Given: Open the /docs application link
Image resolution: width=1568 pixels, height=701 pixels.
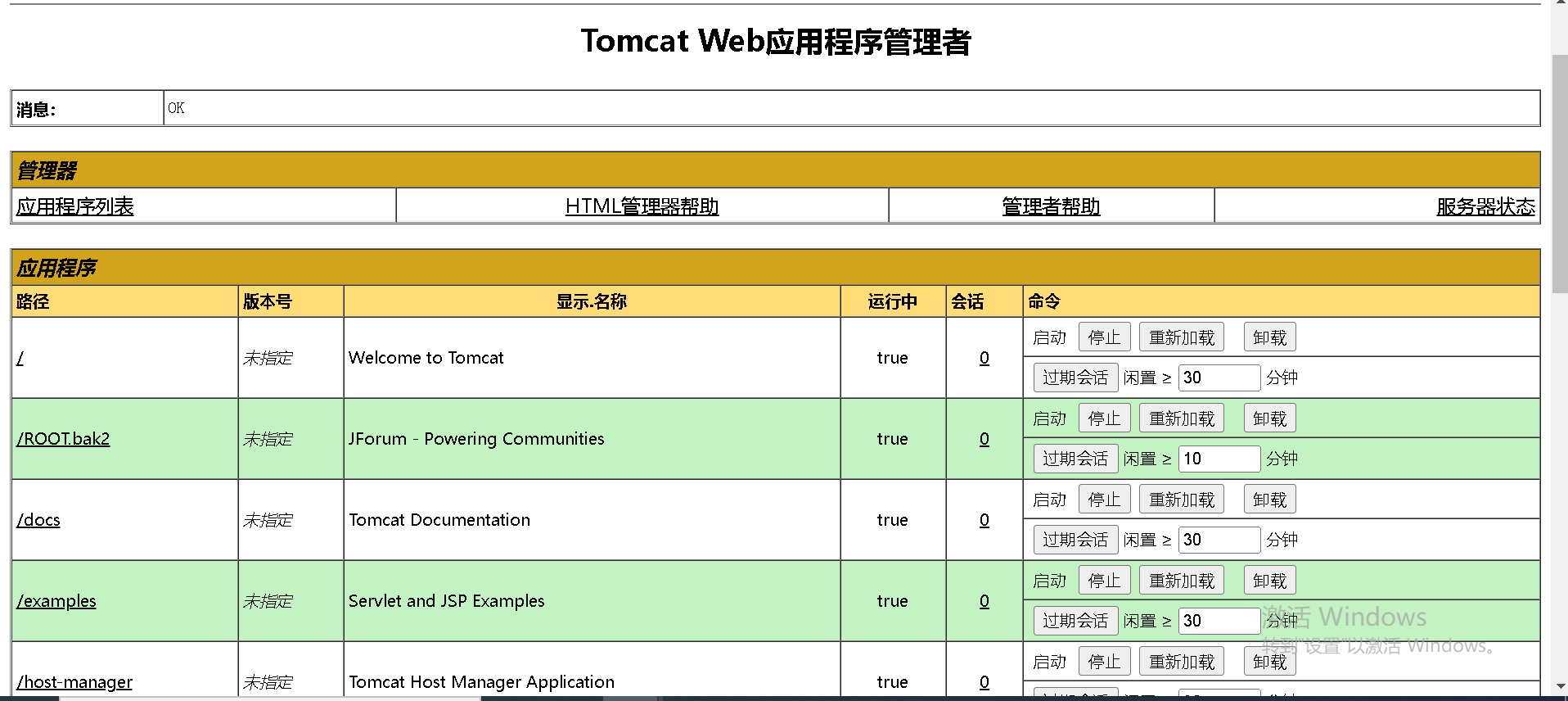Looking at the screenshot, I should click(x=38, y=520).
